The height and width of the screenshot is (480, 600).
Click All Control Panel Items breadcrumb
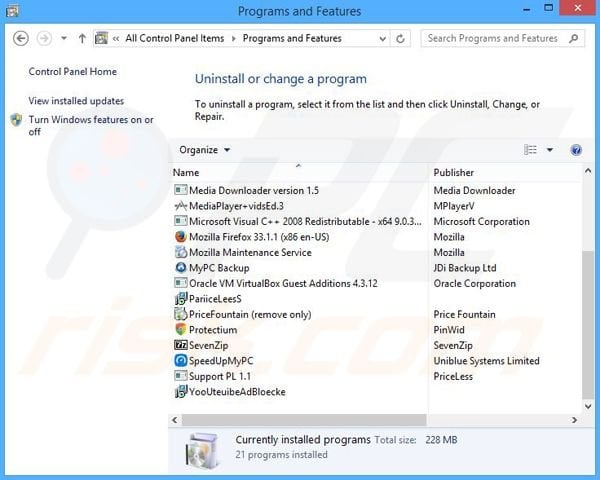pos(174,38)
